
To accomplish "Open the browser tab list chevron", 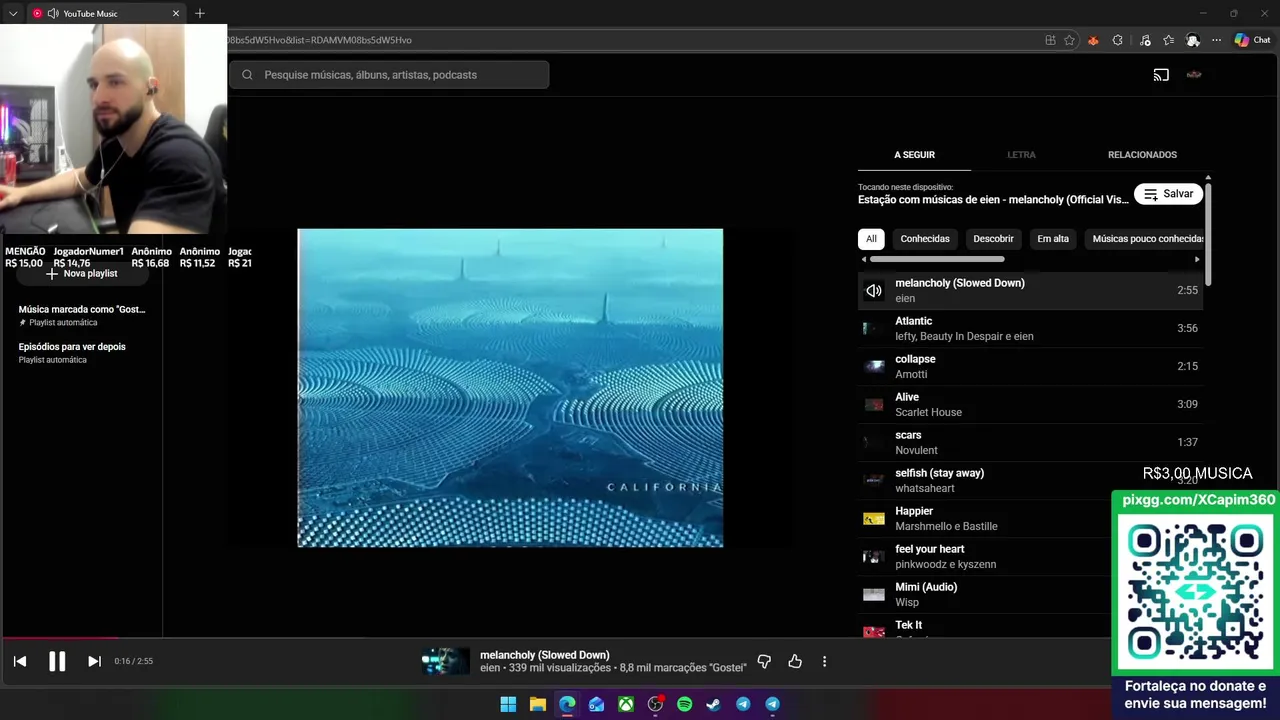I will [13, 14].
